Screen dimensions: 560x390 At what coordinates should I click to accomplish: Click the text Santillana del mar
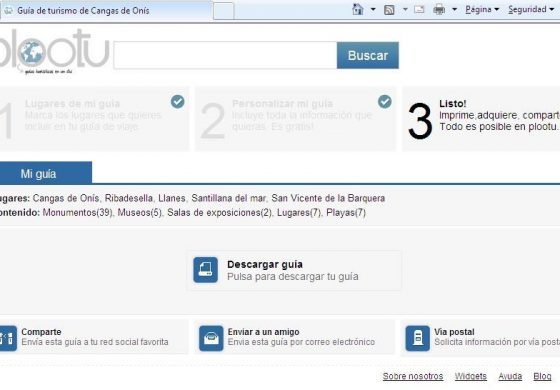[x=229, y=198]
